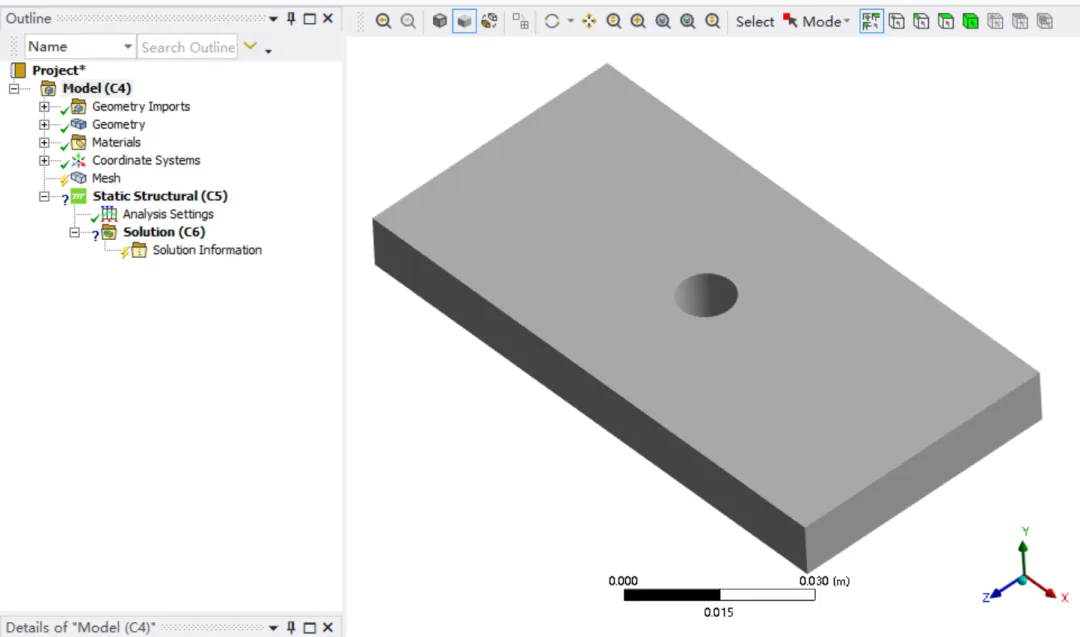Click the green Y axis of the triad
This screenshot has height=637, width=1080.
[1023, 556]
